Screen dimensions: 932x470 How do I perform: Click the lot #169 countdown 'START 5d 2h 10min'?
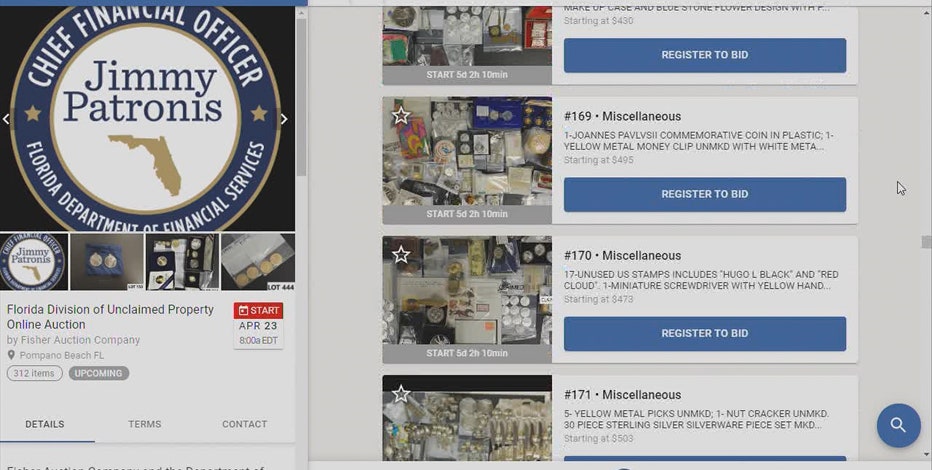(467, 214)
